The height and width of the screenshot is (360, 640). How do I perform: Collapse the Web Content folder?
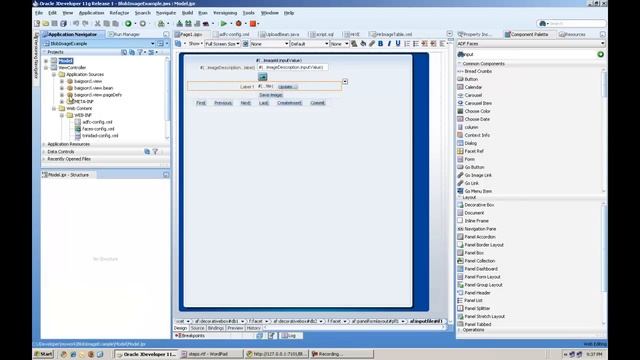coord(54,109)
